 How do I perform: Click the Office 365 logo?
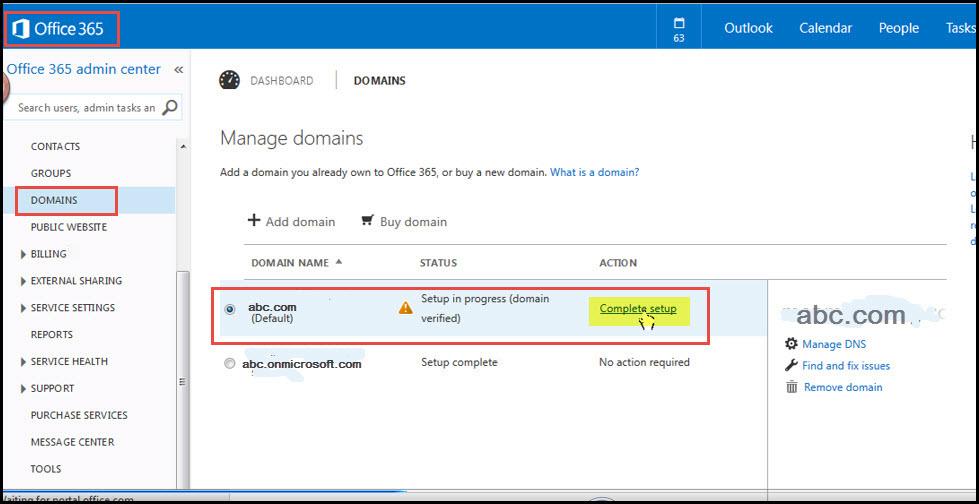(58, 29)
